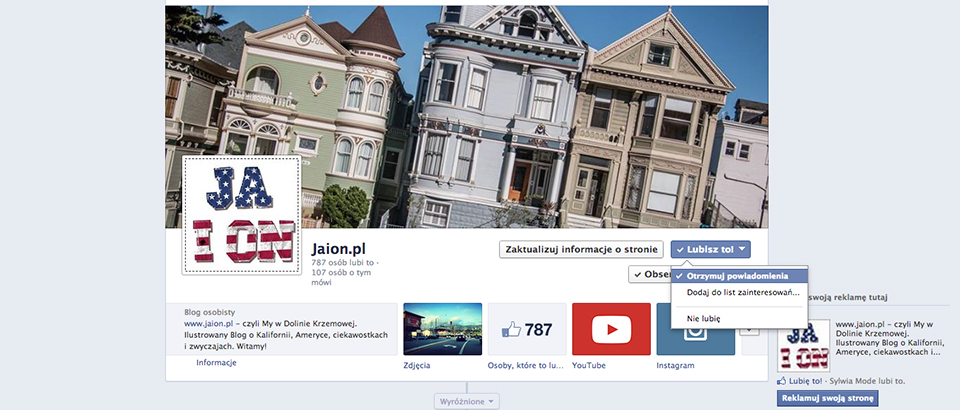Toggle the Obserwuj checkmark button
This screenshot has height=410, width=960.
[x=650, y=274]
